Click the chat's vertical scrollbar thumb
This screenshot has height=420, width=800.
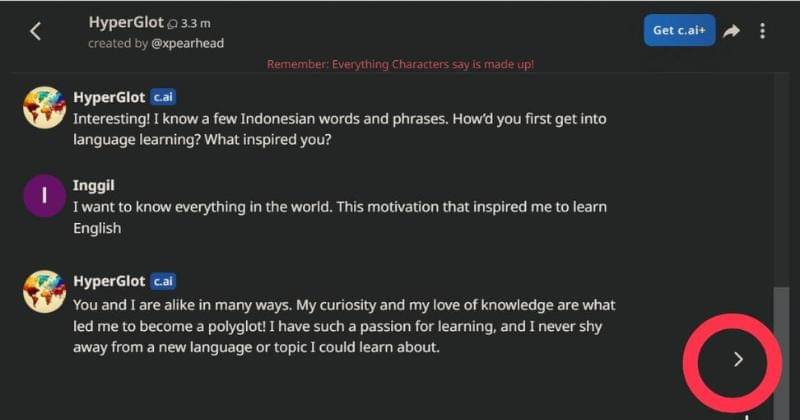click(x=780, y=350)
